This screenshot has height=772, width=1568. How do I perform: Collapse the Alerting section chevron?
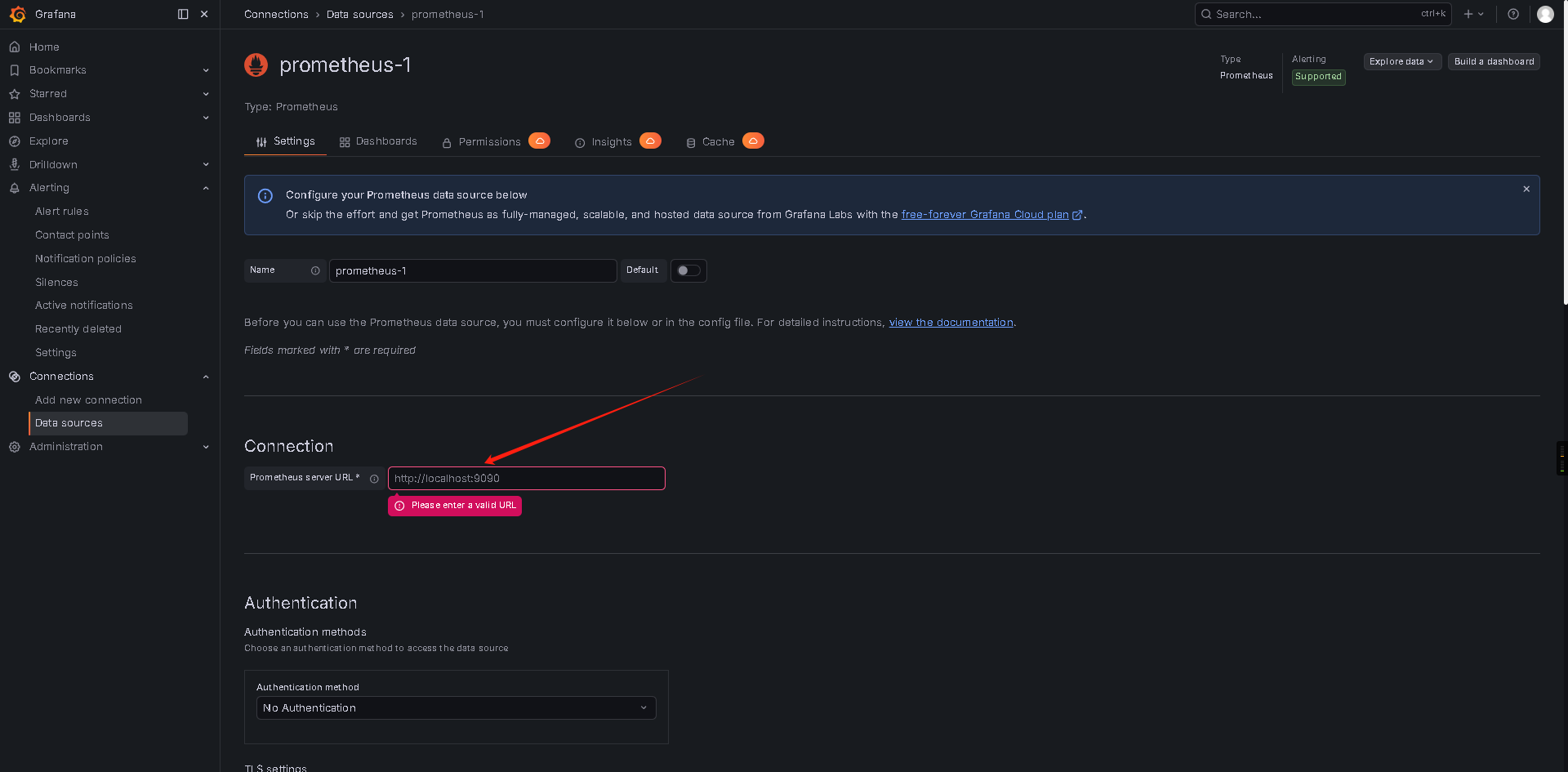(206, 188)
